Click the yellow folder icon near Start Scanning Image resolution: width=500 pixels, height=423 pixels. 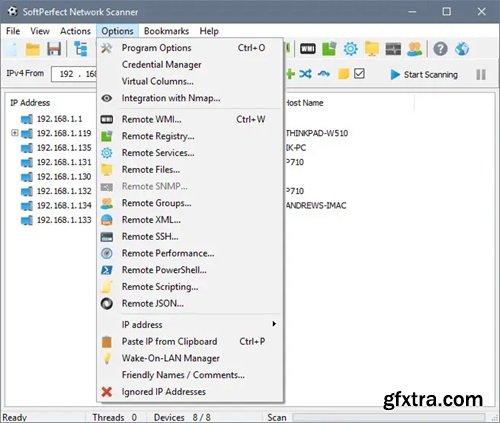343,74
